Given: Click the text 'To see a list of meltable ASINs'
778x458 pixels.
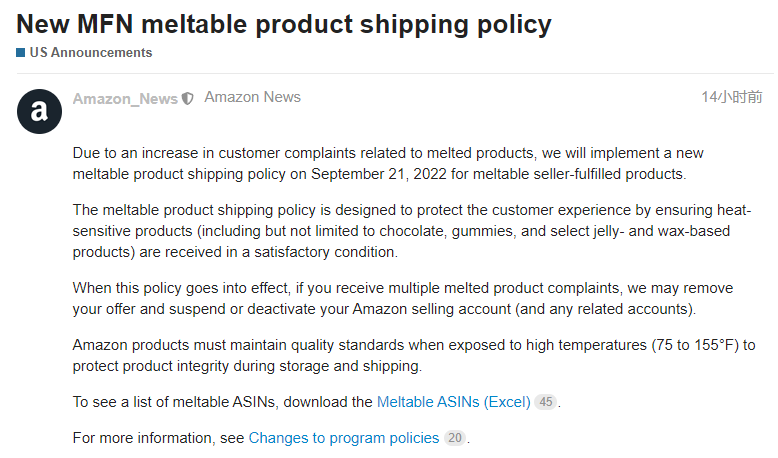Looking at the screenshot, I should click(x=174, y=401).
